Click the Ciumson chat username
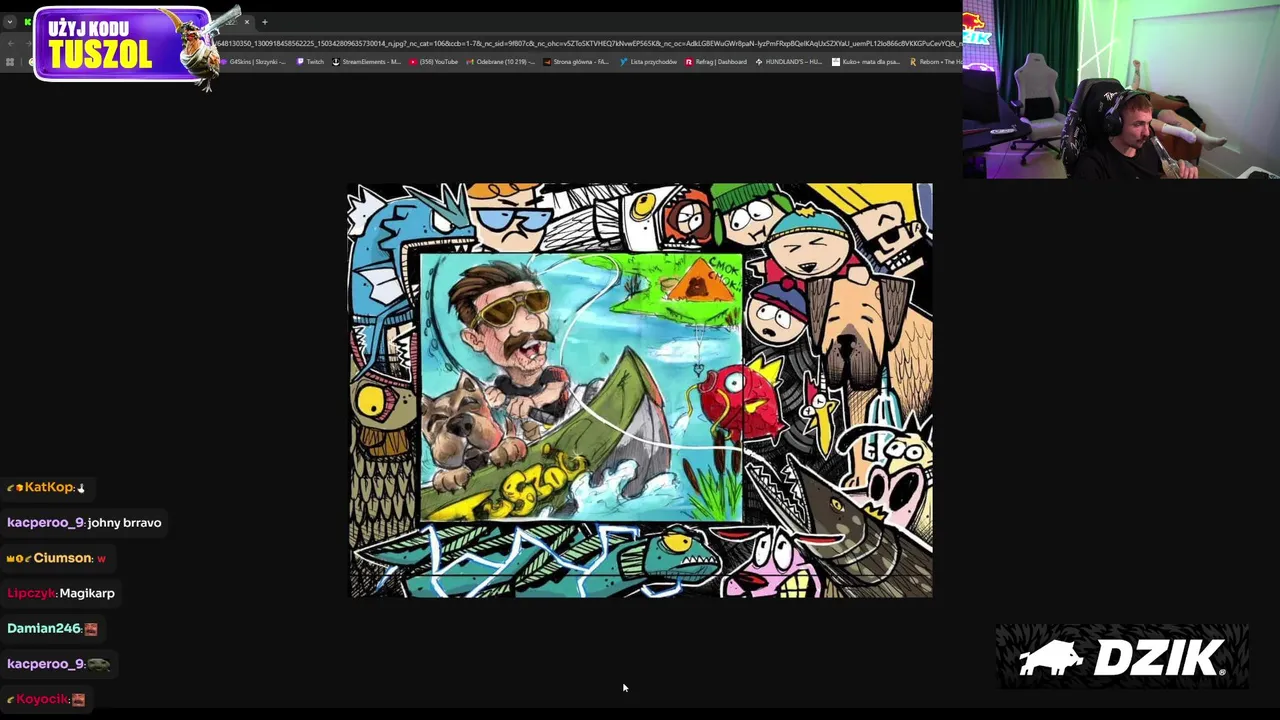1280x720 pixels. pyautogui.click(x=63, y=558)
